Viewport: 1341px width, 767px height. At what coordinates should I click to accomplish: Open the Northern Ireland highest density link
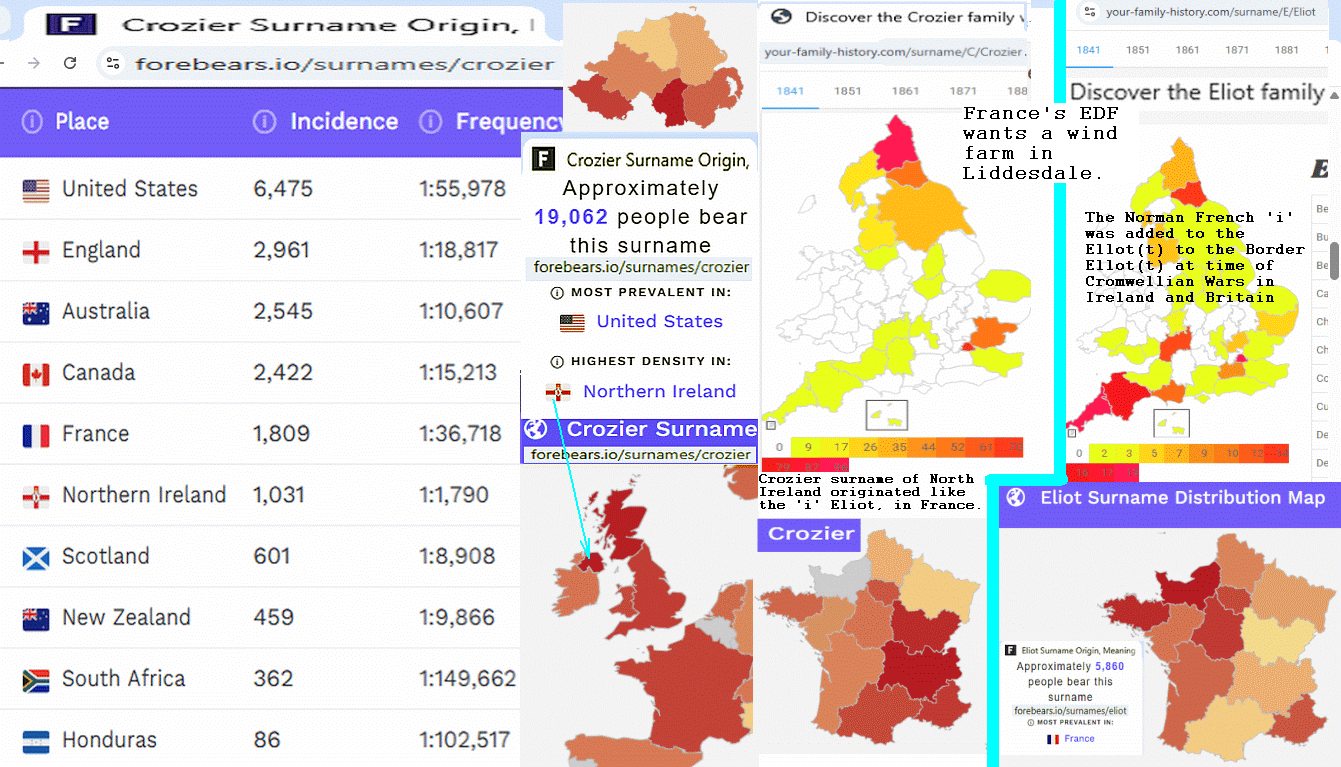click(x=659, y=392)
